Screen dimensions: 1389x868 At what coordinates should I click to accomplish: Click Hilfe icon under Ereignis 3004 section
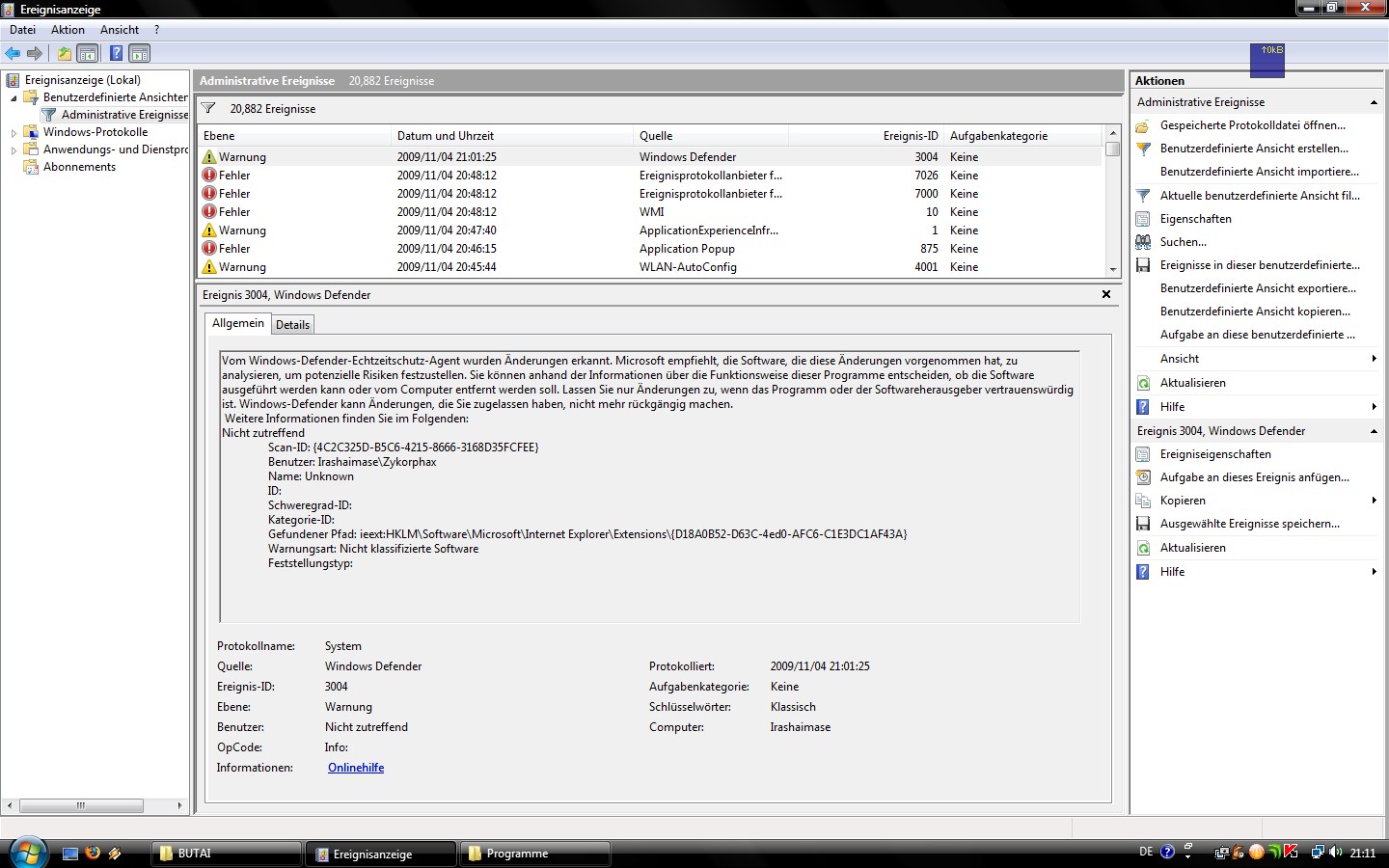point(1143,572)
